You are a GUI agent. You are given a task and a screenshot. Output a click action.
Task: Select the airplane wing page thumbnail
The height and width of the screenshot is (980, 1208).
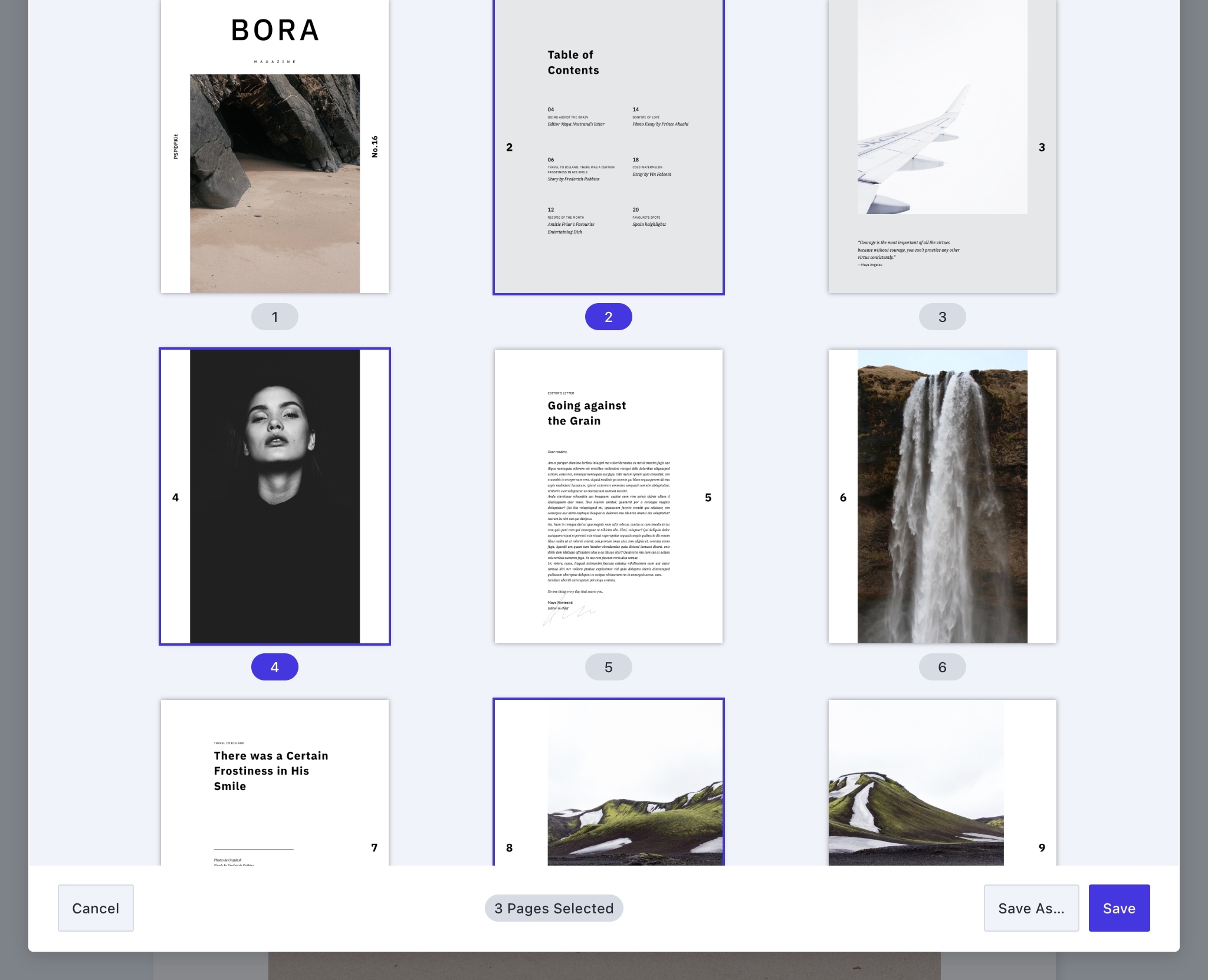click(942, 147)
